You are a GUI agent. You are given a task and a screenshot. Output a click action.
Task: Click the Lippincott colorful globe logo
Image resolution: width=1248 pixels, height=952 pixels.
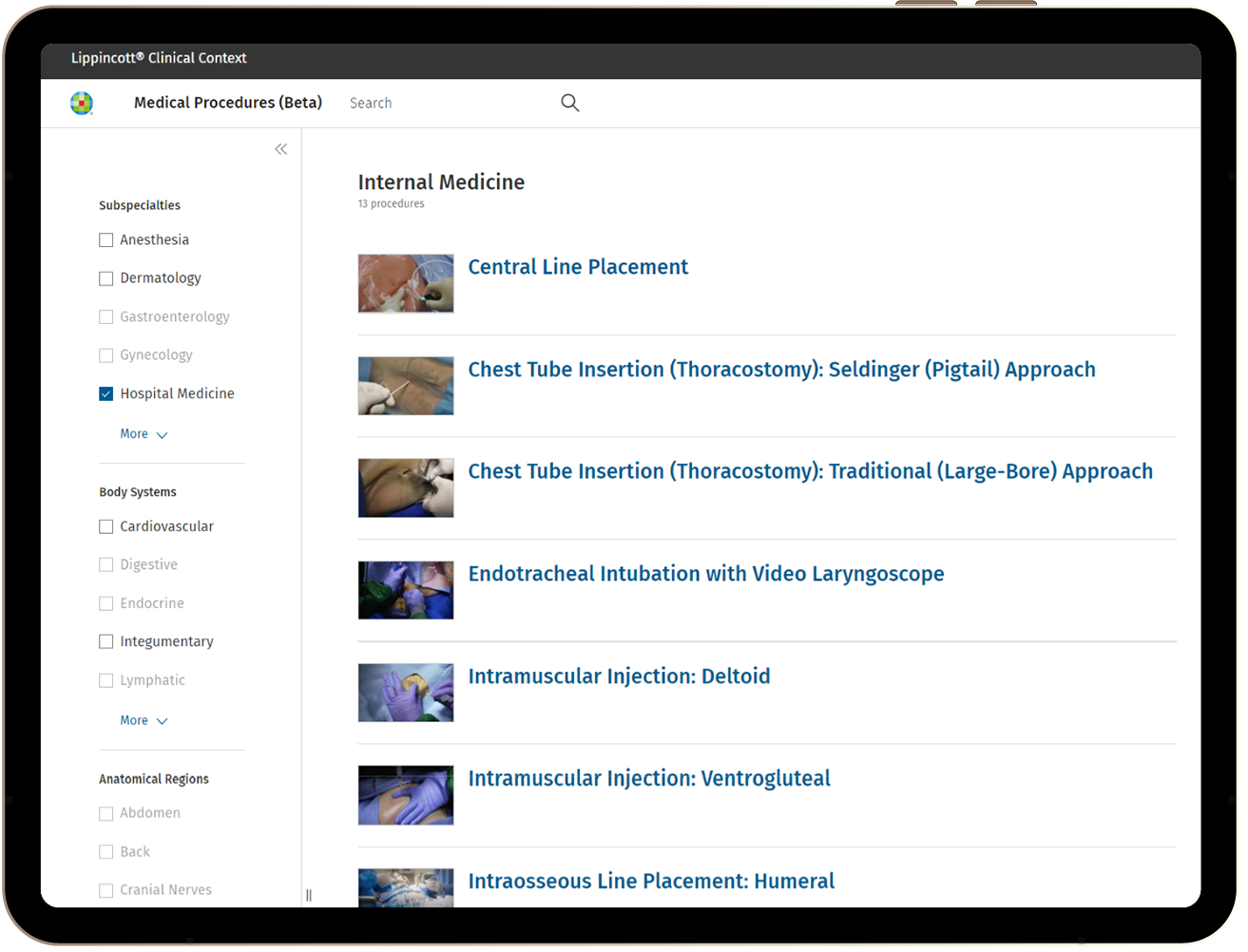(82, 103)
